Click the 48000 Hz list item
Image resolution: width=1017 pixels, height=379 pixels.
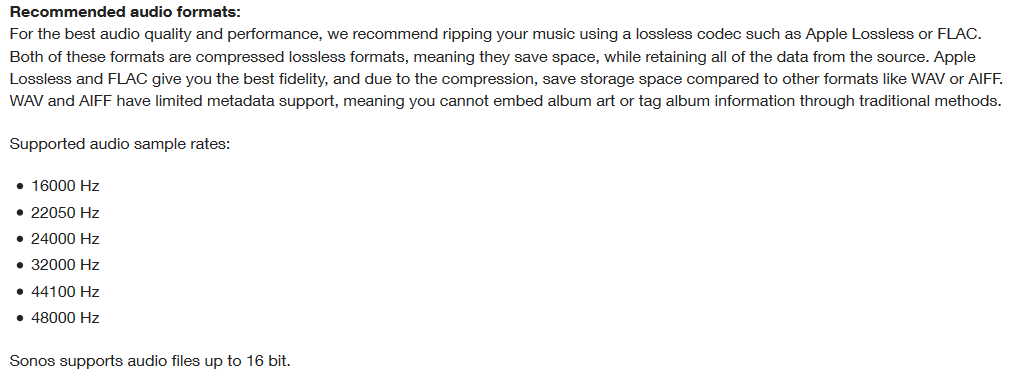pyautogui.click(x=65, y=317)
